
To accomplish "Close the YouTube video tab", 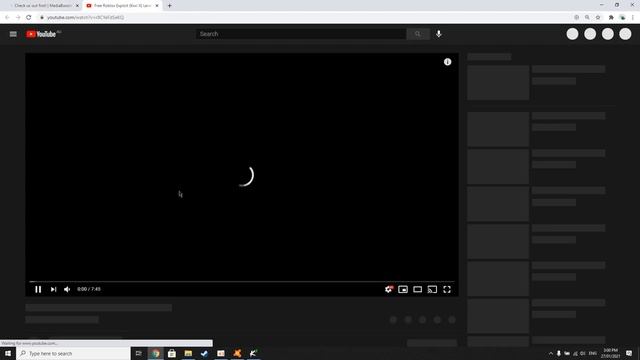I will (157, 6).
